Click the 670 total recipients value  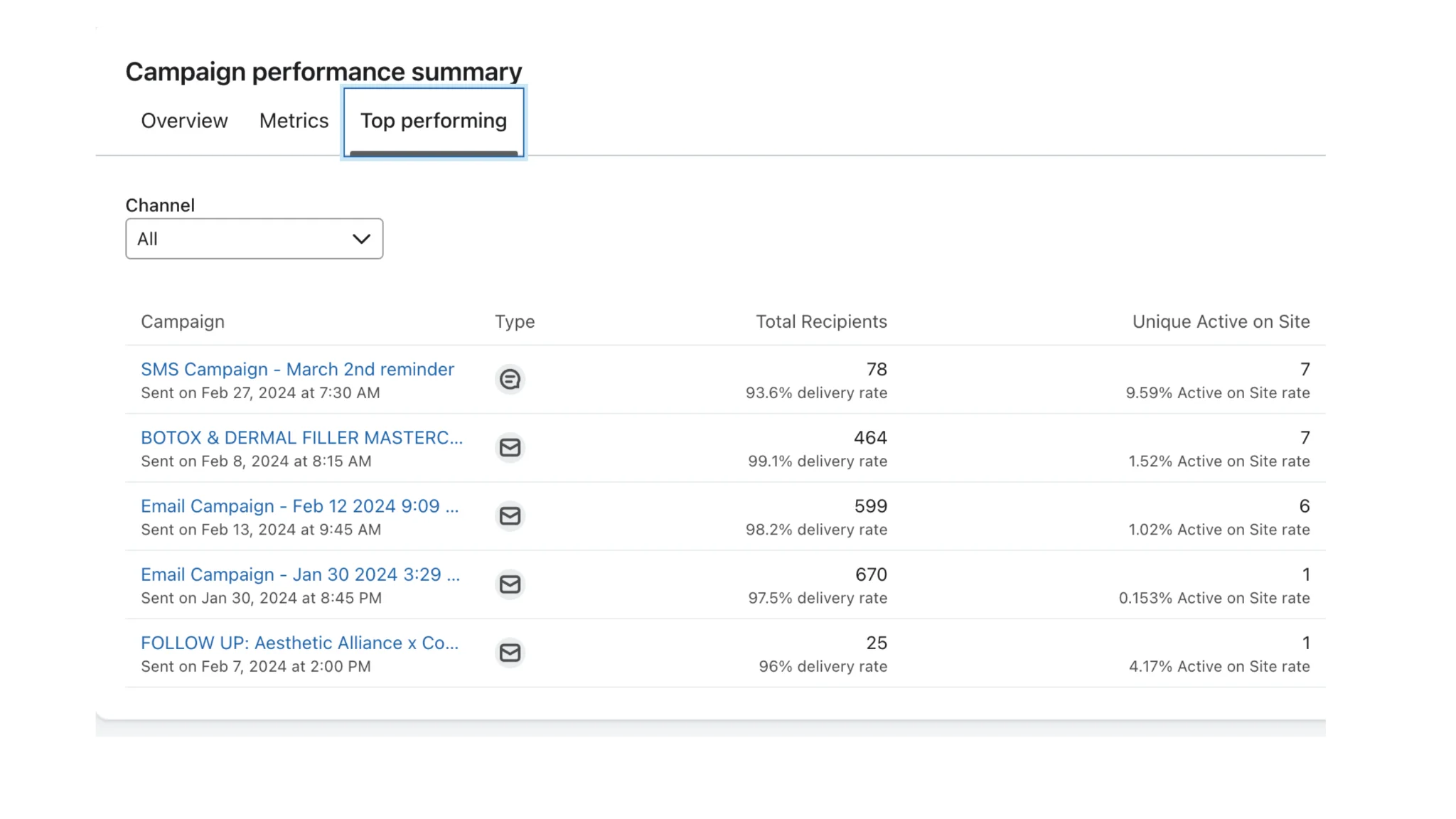871,574
